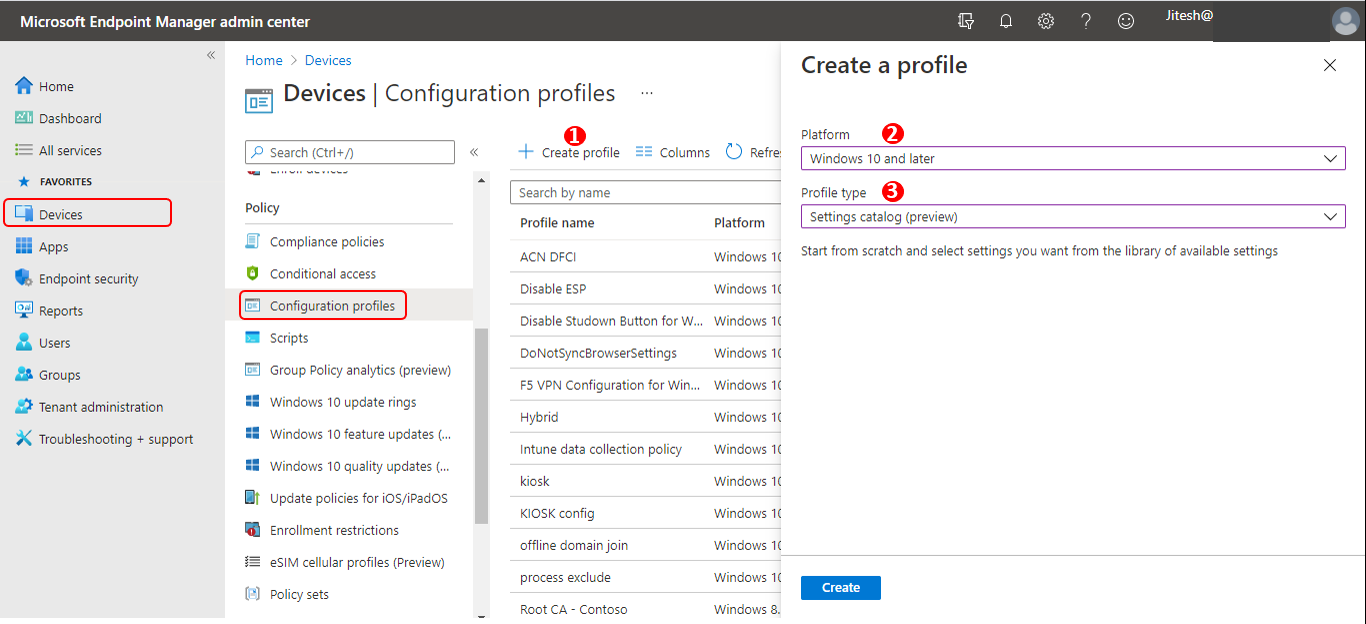Click the Devices breadcrumb link

[328, 60]
